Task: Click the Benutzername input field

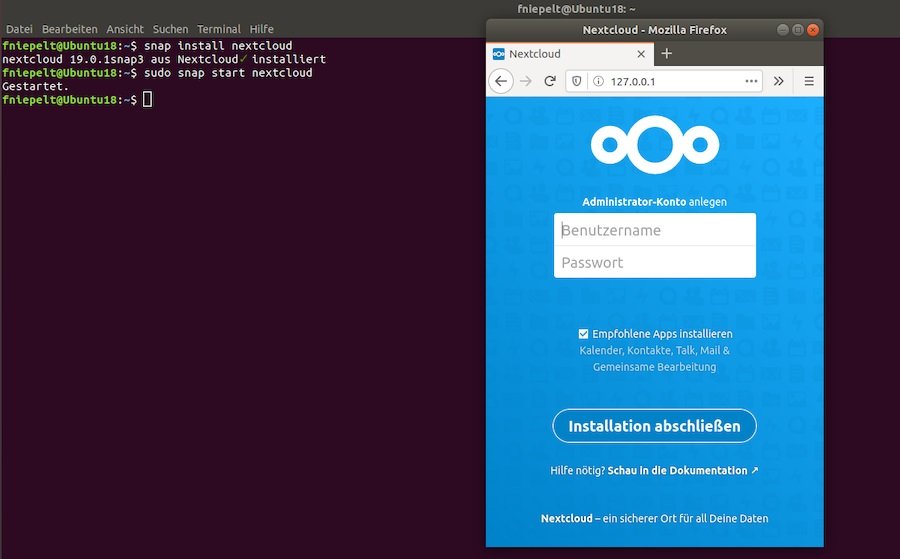Action: (x=654, y=230)
